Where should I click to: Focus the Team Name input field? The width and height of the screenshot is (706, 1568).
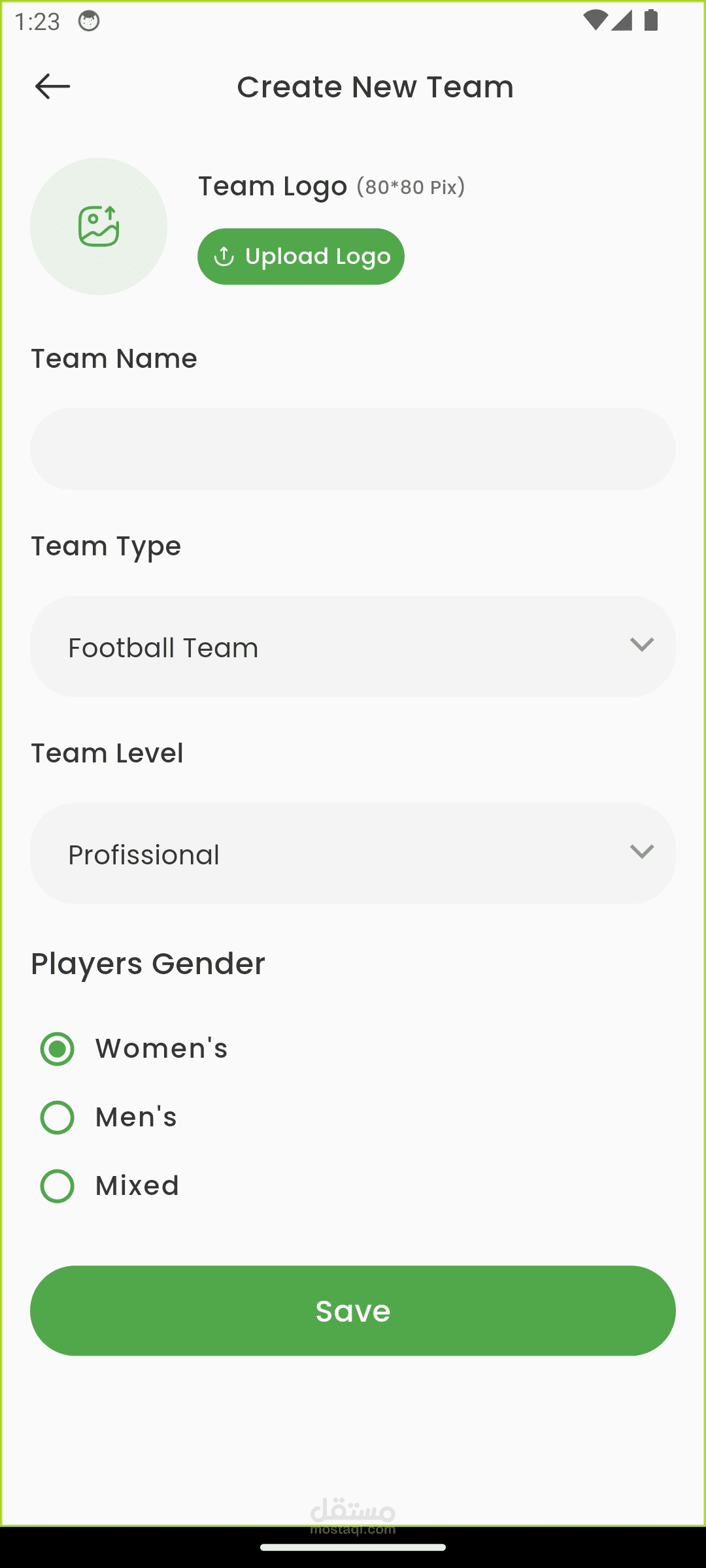pyautogui.click(x=353, y=449)
